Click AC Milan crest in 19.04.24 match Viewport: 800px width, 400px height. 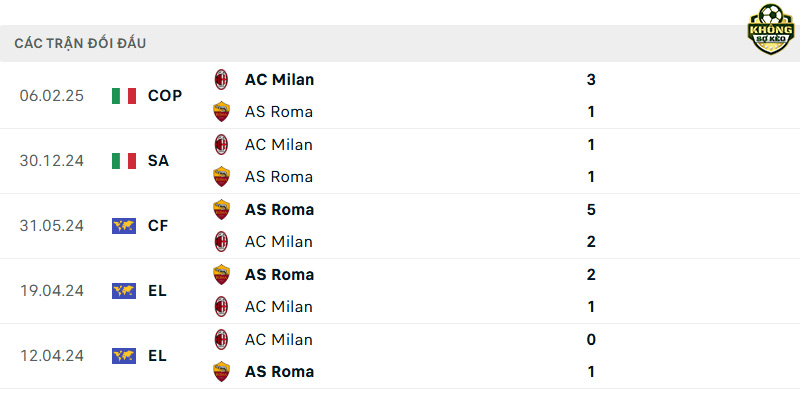[221, 307]
